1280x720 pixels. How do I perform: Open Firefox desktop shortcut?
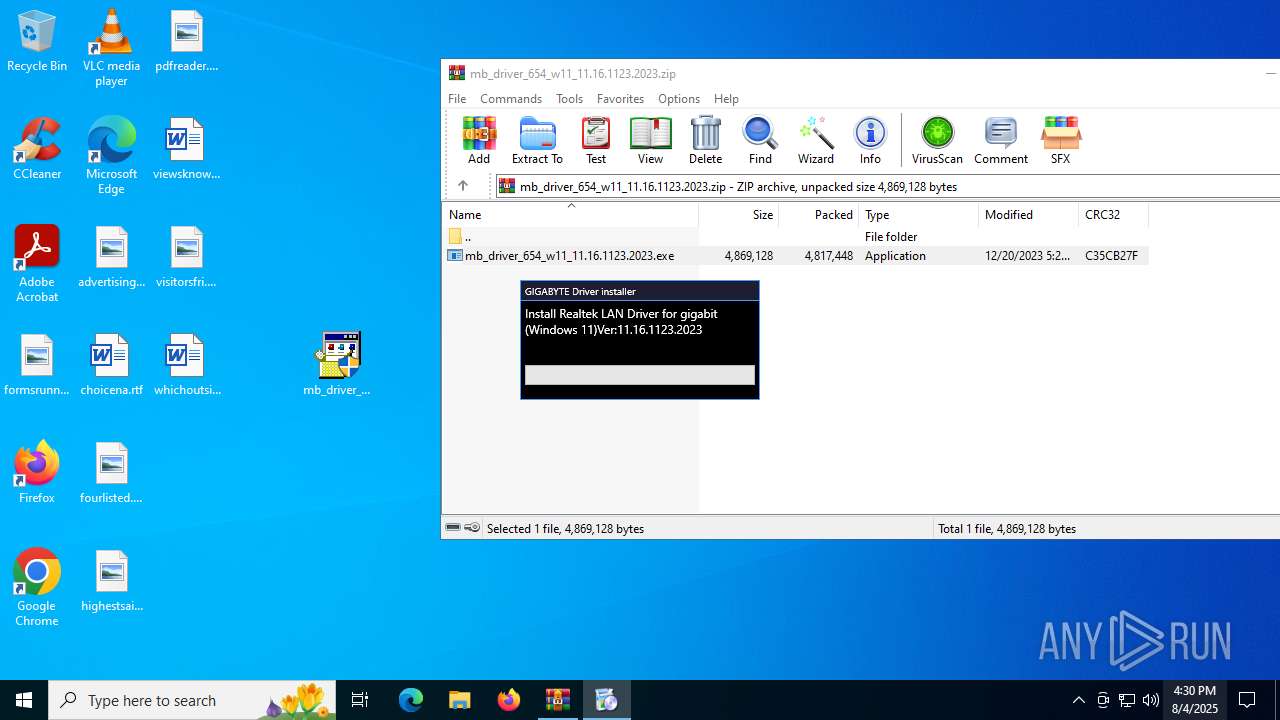coord(37,474)
